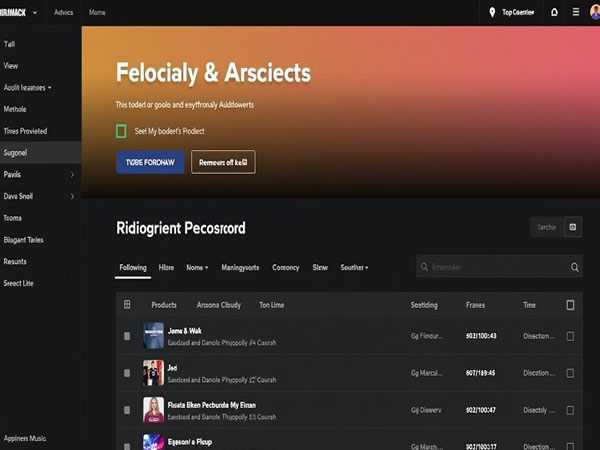Expand the Auullt leaatures sidebar dropdown
This screenshot has width=600, height=450.
pos(50,87)
